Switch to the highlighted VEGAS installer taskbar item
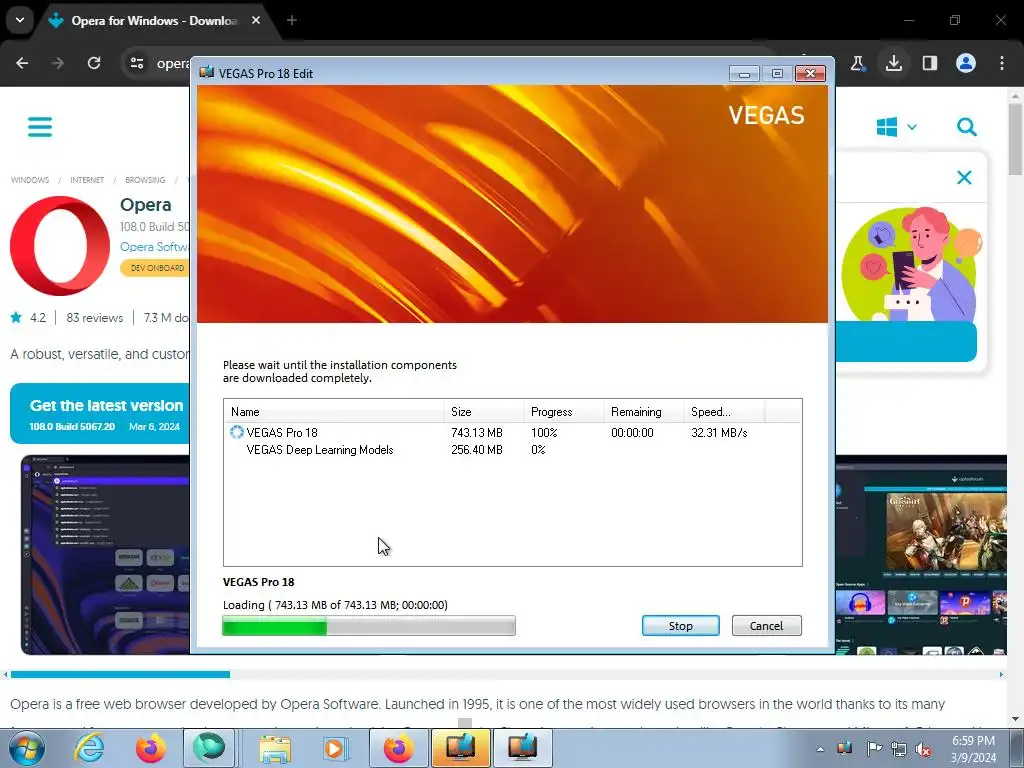 tap(460, 748)
